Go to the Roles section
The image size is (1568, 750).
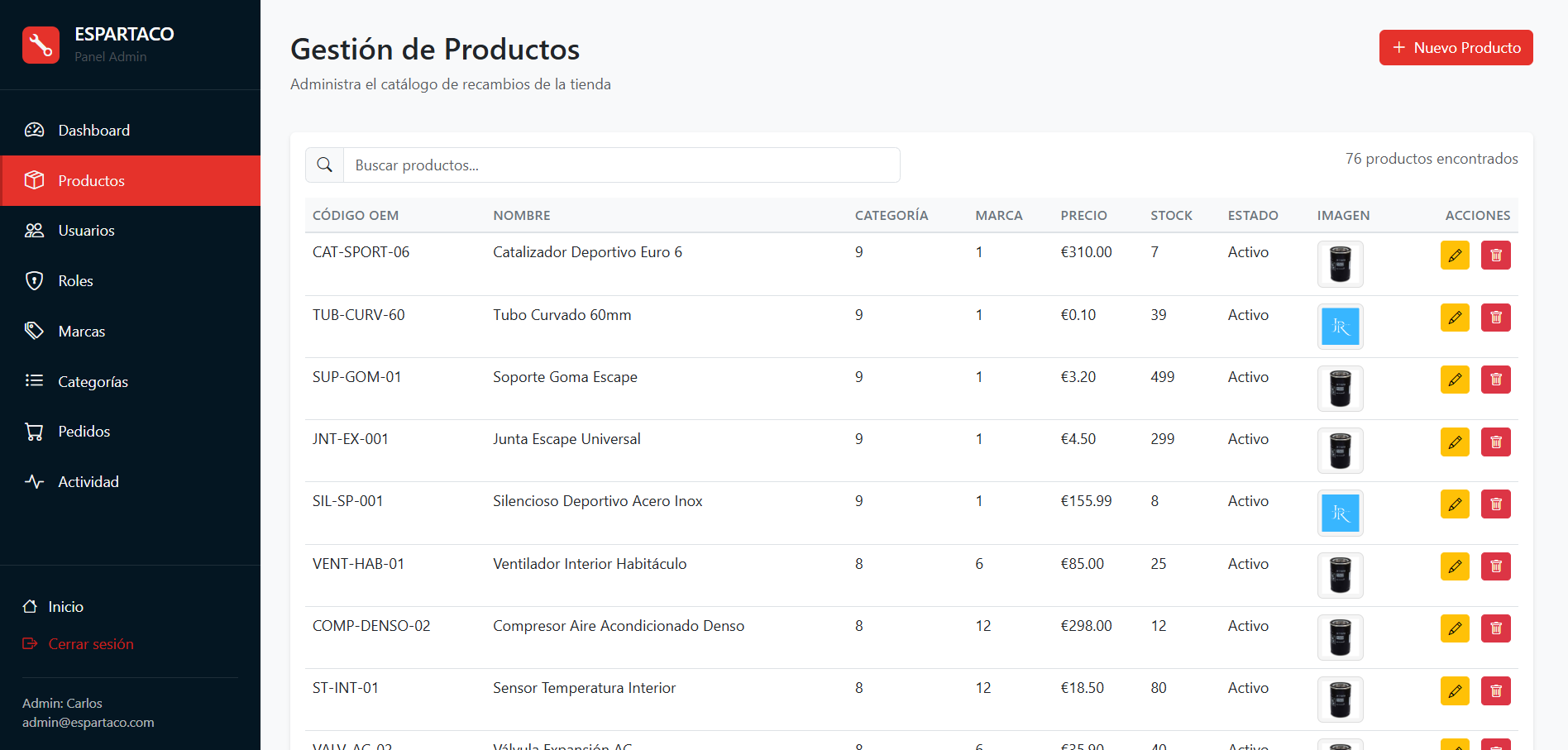(x=130, y=281)
